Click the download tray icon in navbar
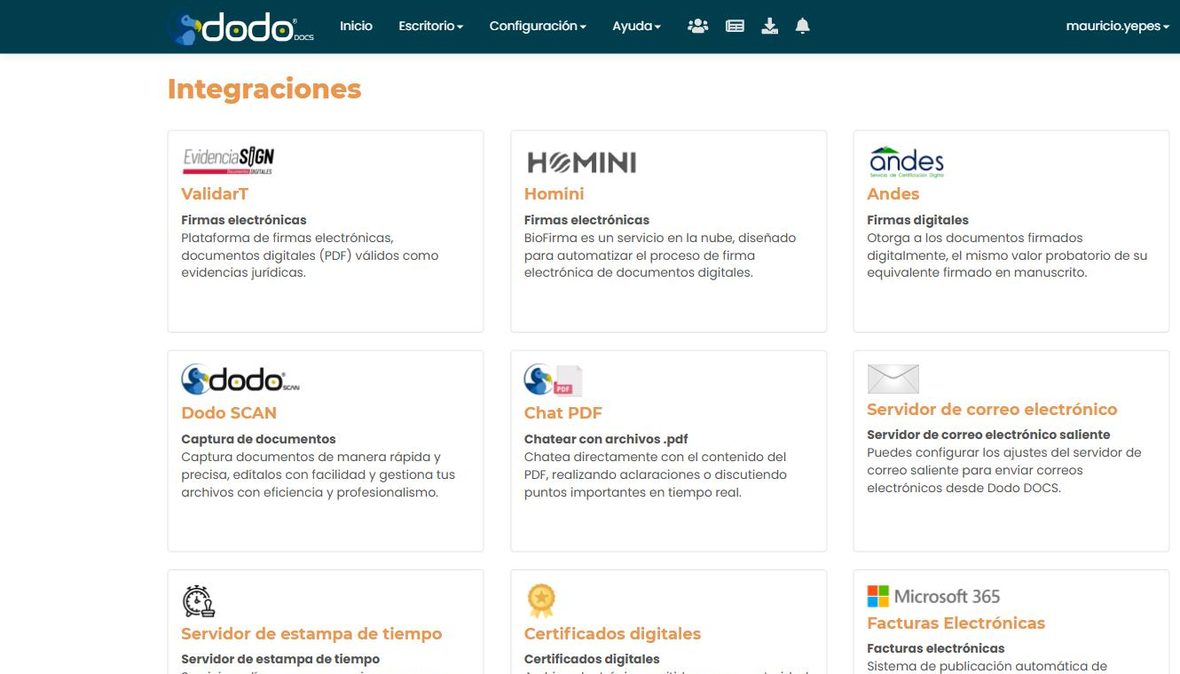Screen dimensions: 1180x674 (769, 26)
